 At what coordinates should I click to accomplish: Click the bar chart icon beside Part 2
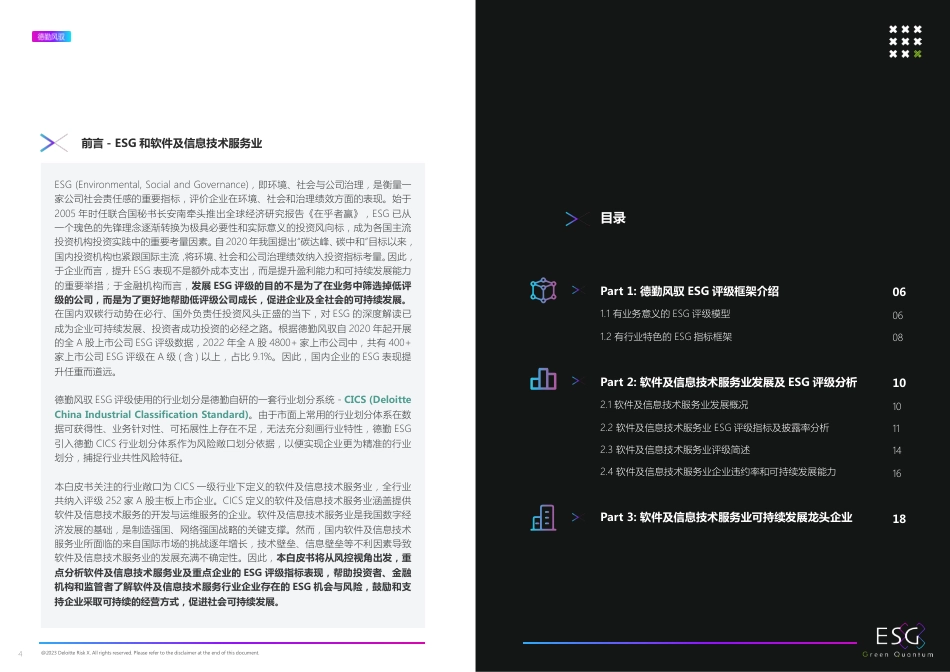(543, 379)
